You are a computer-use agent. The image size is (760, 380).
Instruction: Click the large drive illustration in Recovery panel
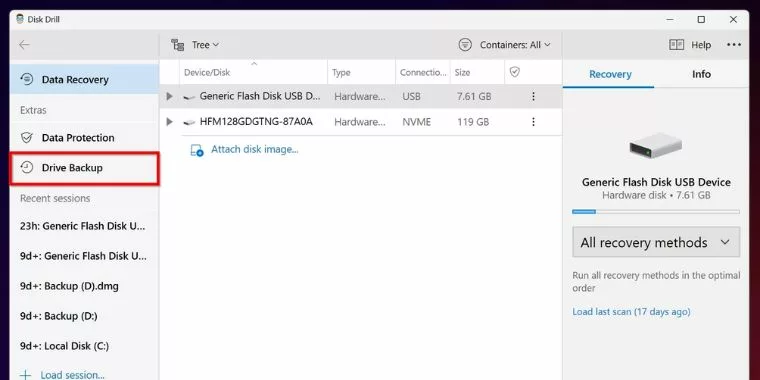656,146
